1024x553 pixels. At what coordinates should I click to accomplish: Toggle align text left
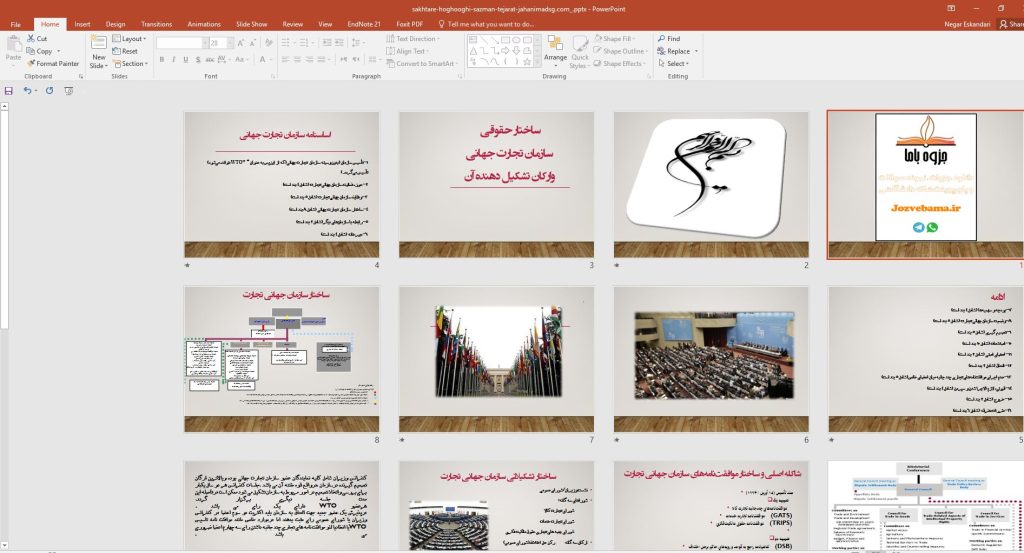pyautogui.click(x=285, y=59)
